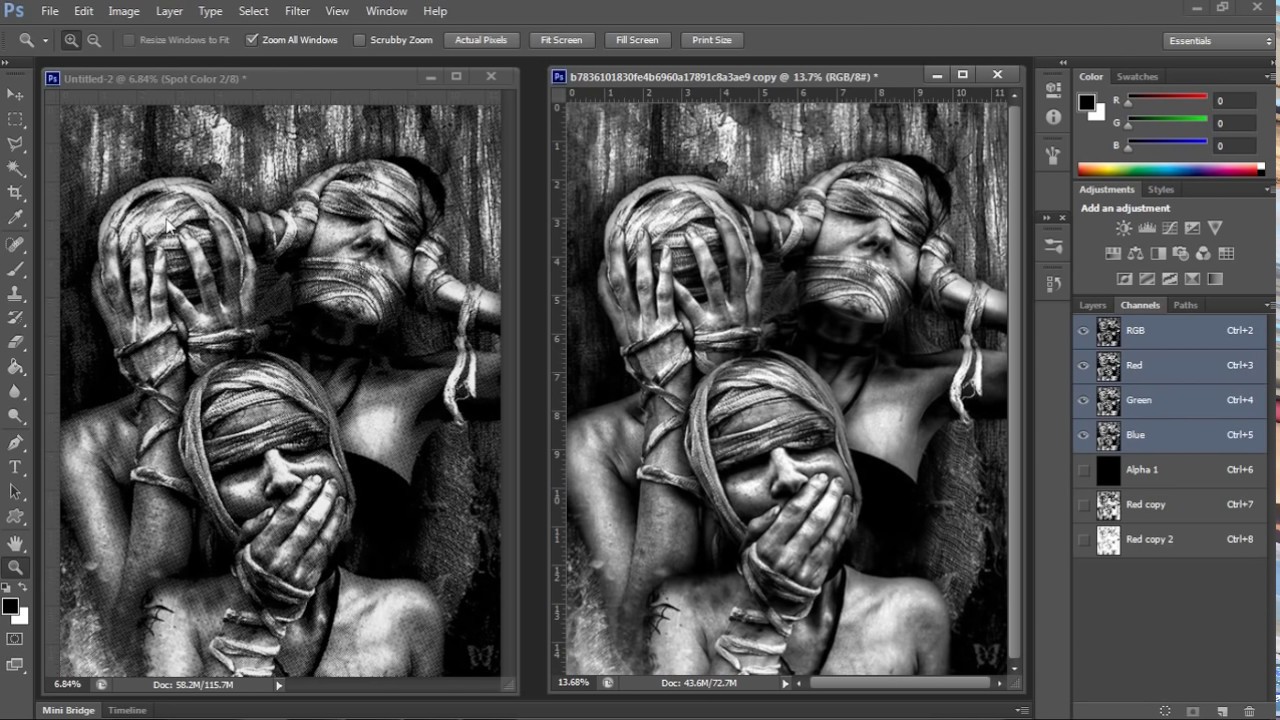This screenshot has height=720, width=1280.
Task: Select the Healing Brush tool
Action: point(15,245)
